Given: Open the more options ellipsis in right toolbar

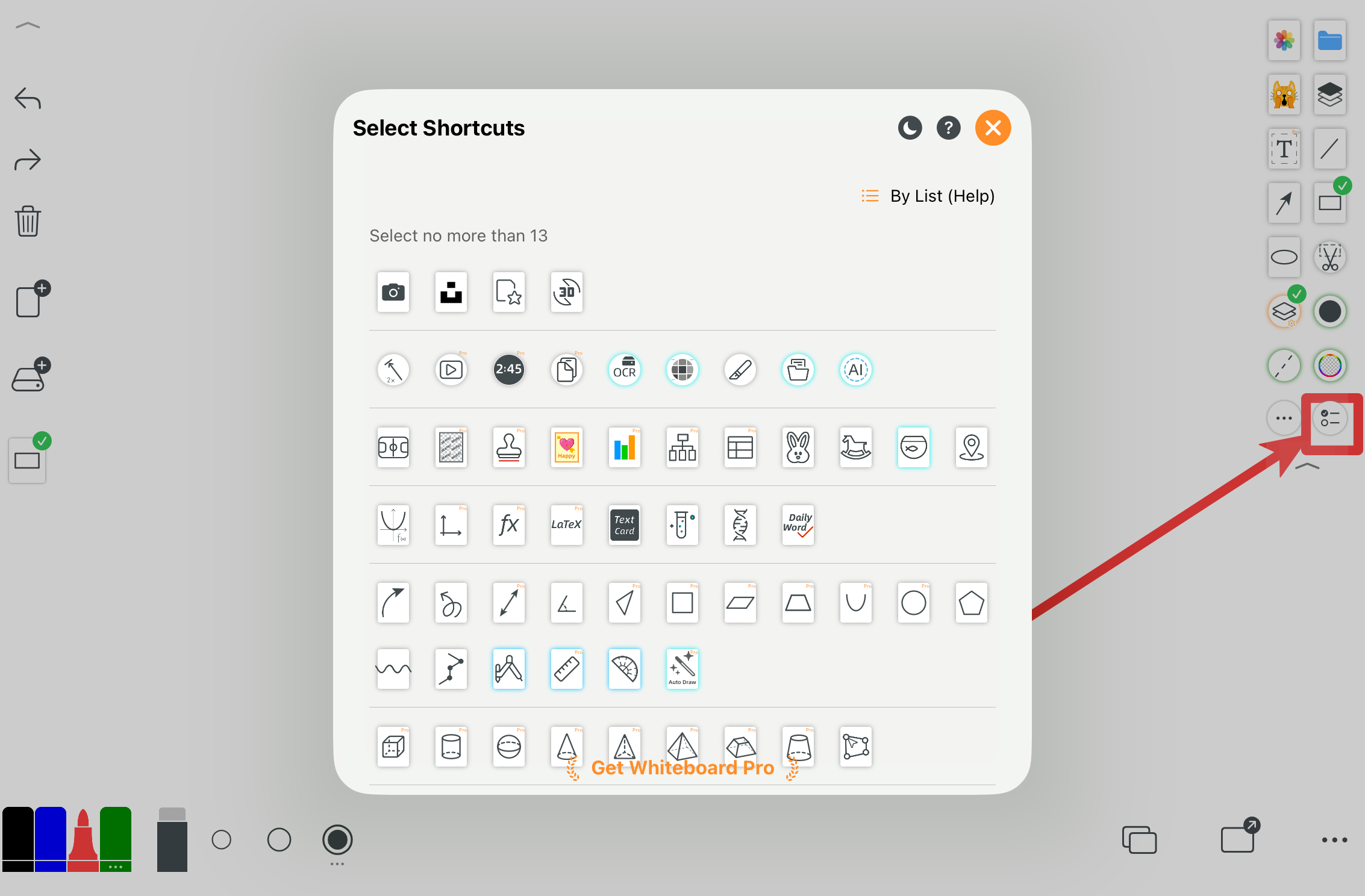Looking at the screenshot, I should (1283, 418).
